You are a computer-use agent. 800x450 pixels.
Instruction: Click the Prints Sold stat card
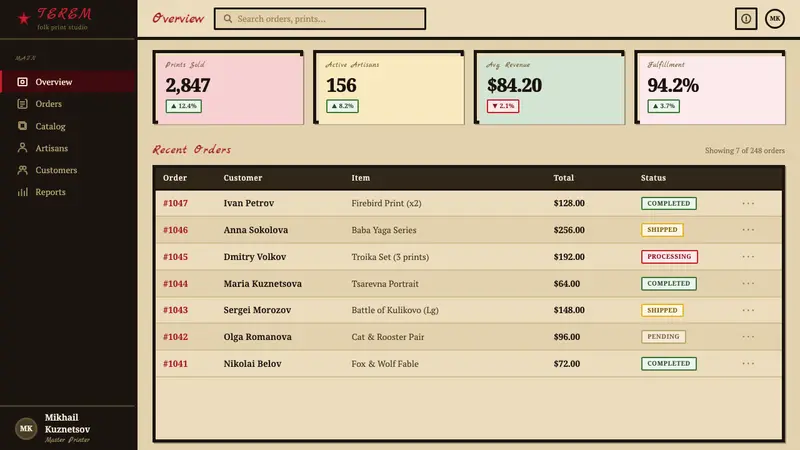point(228,87)
